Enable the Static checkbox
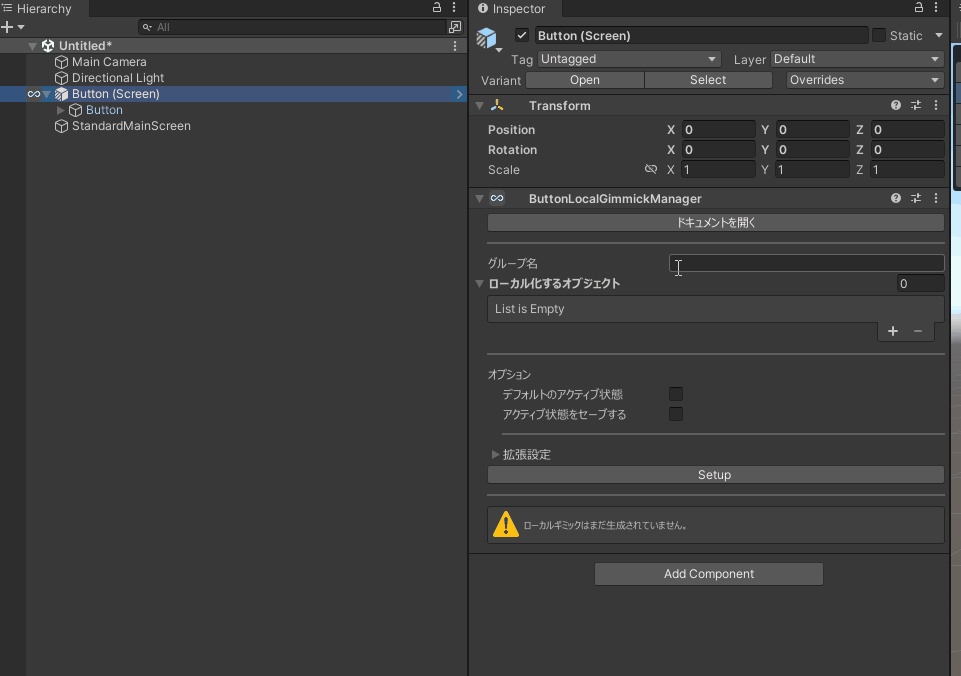This screenshot has height=676, width=961. [879, 35]
